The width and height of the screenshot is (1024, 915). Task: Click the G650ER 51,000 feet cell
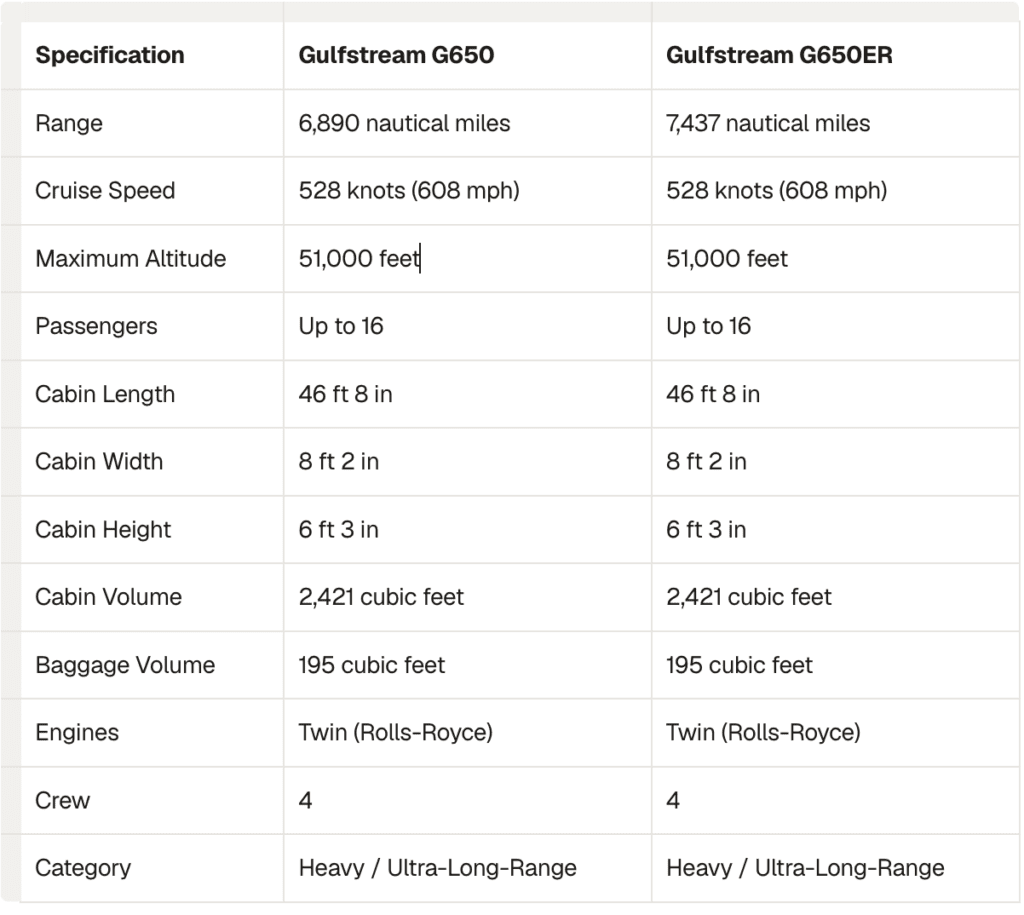(835, 259)
